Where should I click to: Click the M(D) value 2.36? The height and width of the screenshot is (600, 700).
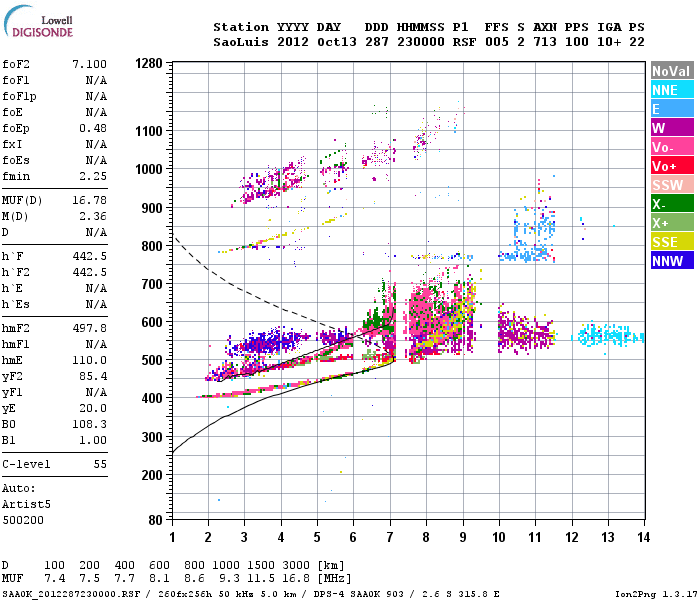(93, 217)
